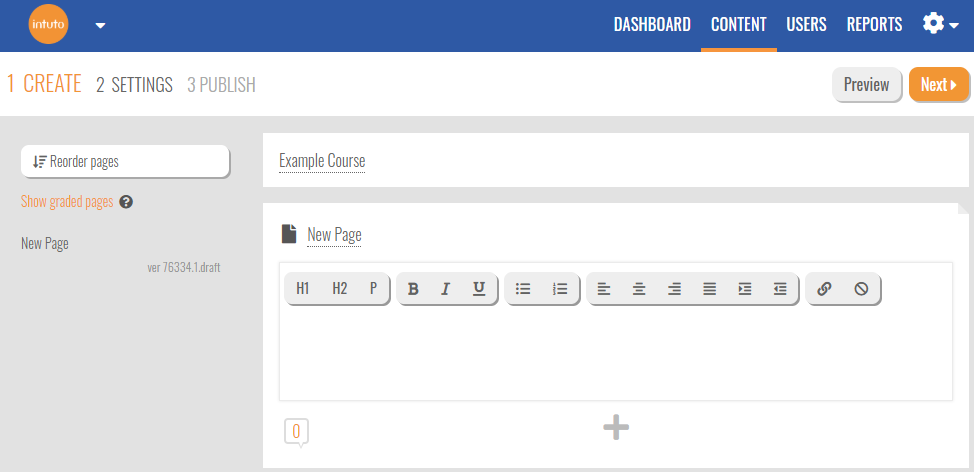974x472 pixels.
Task: Open the settings gear dropdown
Action: [940, 24]
